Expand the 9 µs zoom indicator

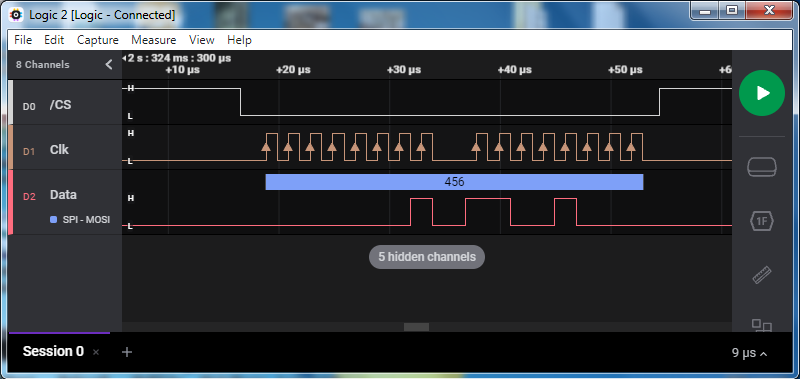click(749, 352)
